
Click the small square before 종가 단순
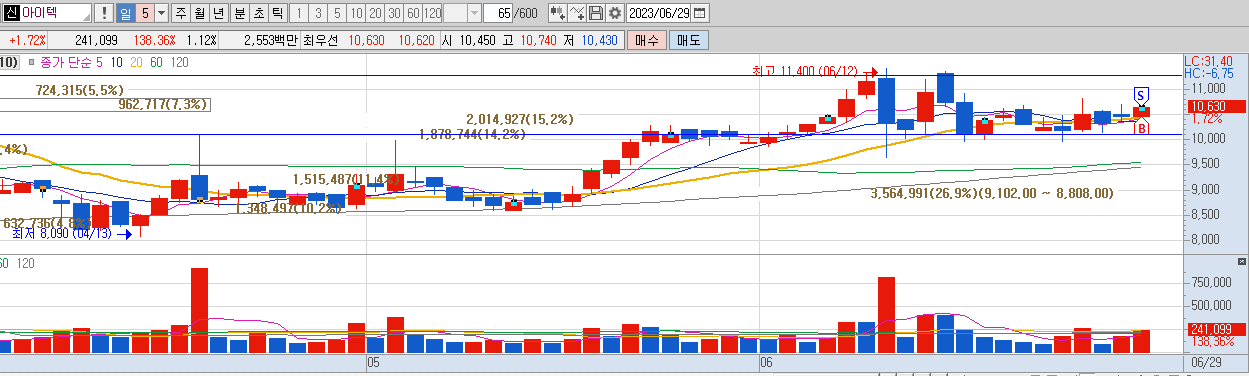[32, 62]
